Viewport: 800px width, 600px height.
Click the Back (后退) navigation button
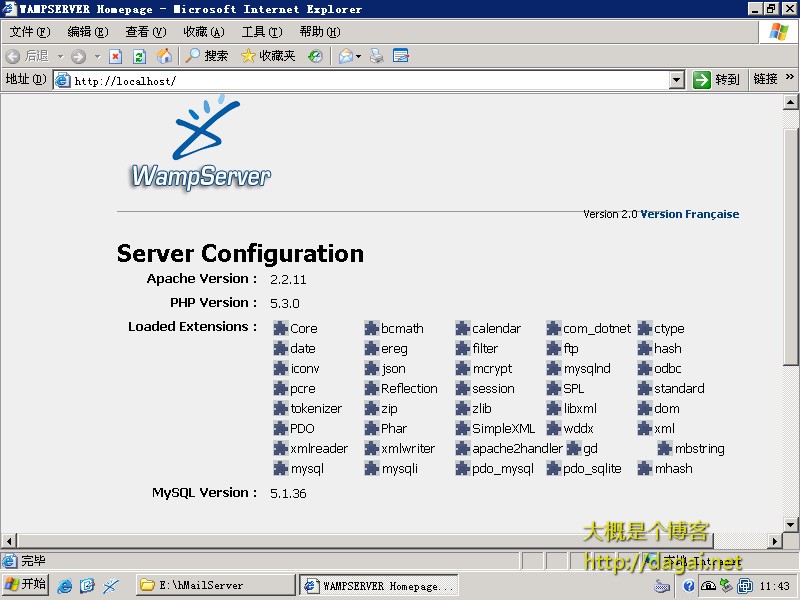tap(27, 56)
